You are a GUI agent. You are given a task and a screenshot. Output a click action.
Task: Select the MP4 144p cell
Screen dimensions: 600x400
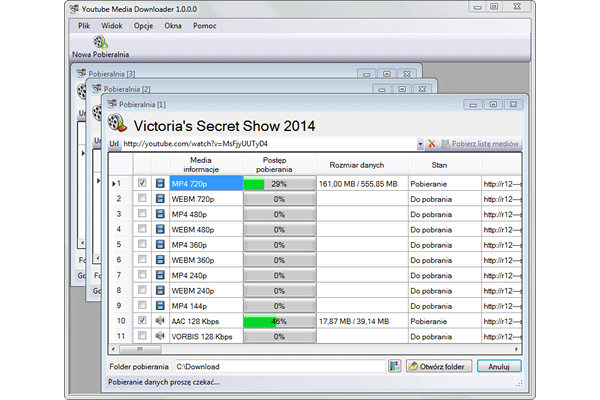(206, 306)
